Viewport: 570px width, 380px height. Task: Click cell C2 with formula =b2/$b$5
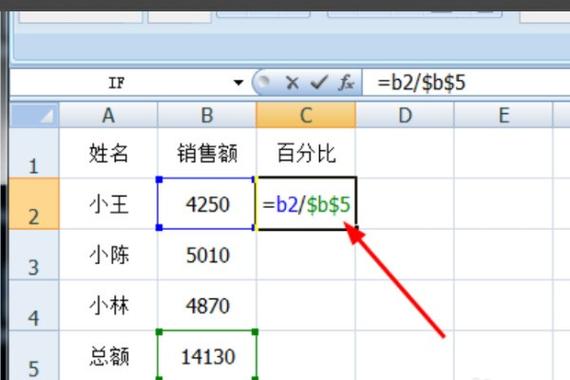click(x=306, y=204)
